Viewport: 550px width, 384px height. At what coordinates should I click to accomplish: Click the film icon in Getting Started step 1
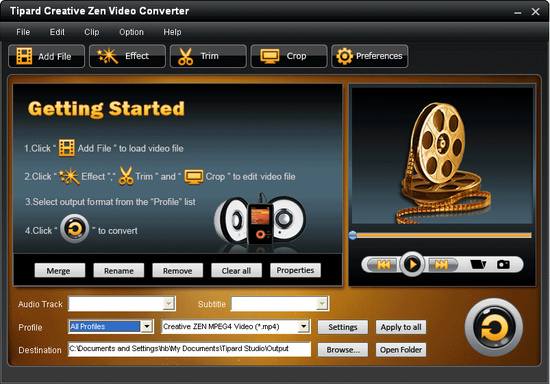click(x=67, y=148)
